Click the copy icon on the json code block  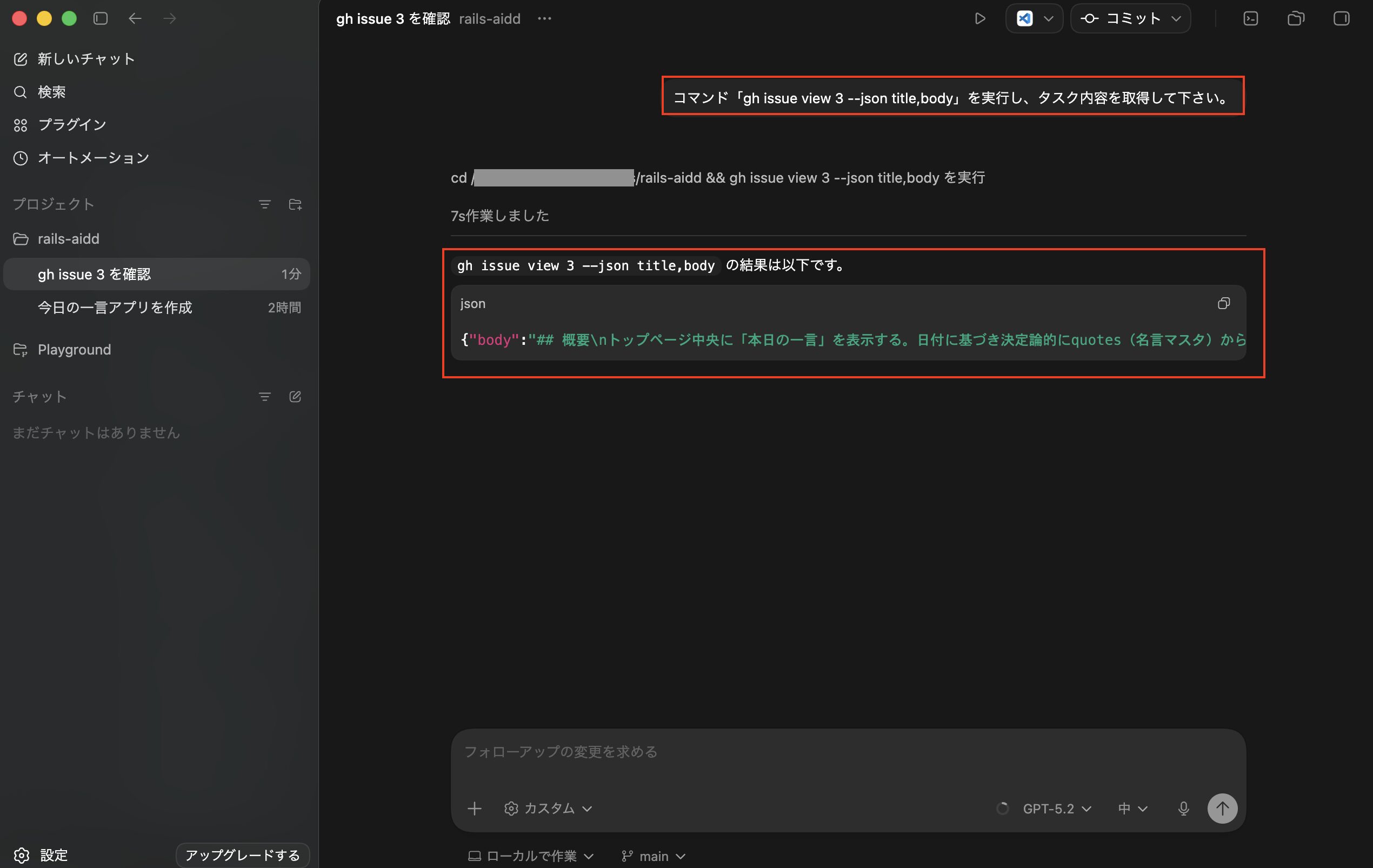coord(1223,303)
